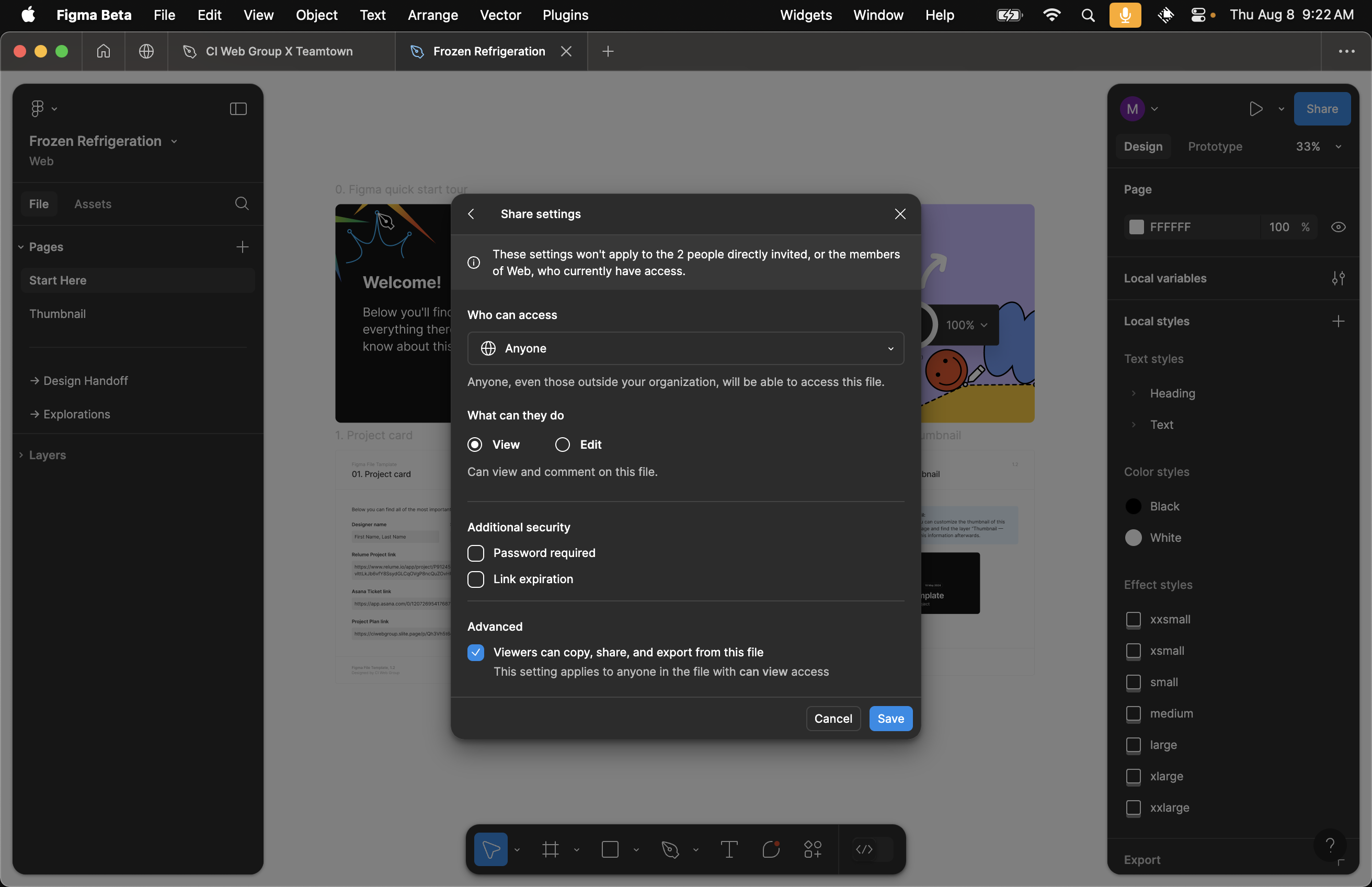Go back in Share settings dialog
Viewport: 1372px width, 887px height.
coord(471,214)
